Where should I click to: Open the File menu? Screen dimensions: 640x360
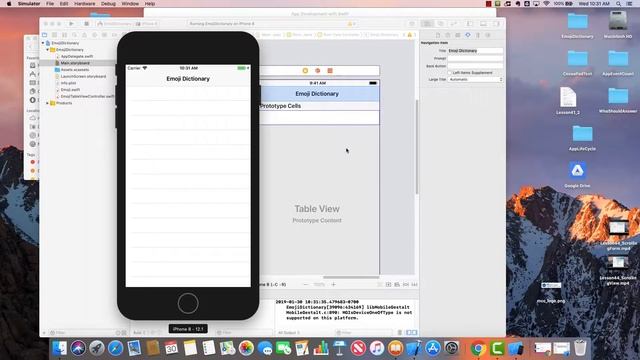(x=50, y=4)
